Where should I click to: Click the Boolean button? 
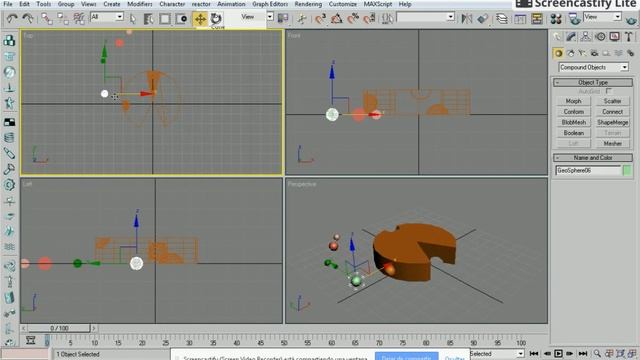pyautogui.click(x=573, y=133)
